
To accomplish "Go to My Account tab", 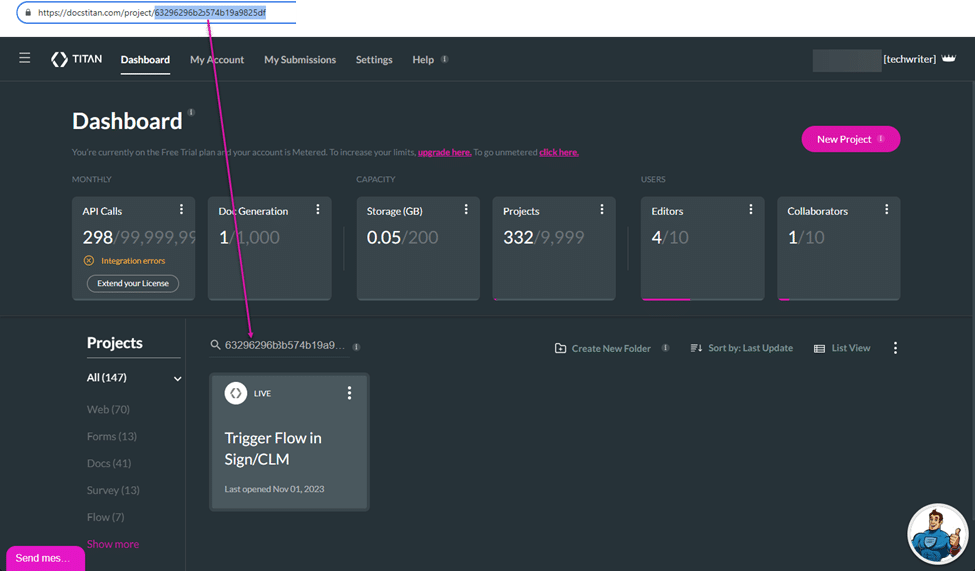I will [217, 60].
